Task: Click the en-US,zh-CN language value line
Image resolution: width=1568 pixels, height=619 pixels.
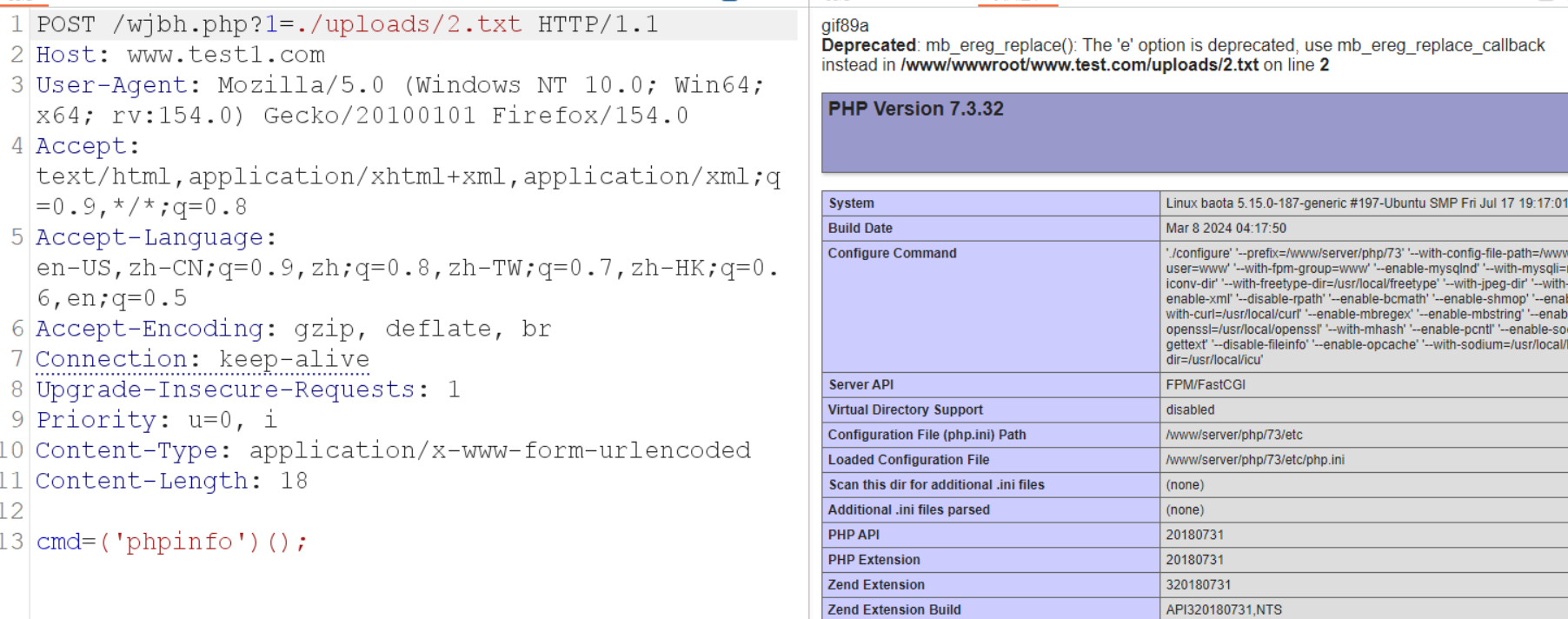Action: (407, 268)
